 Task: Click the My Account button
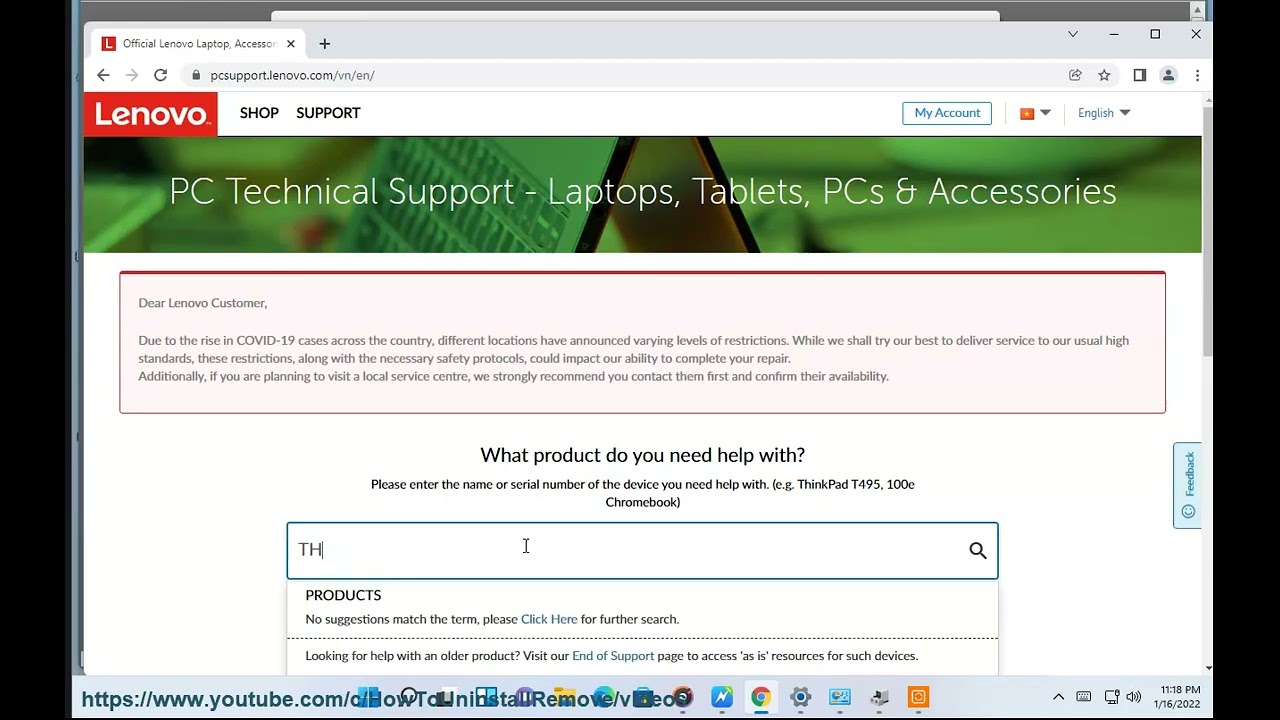point(947,113)
